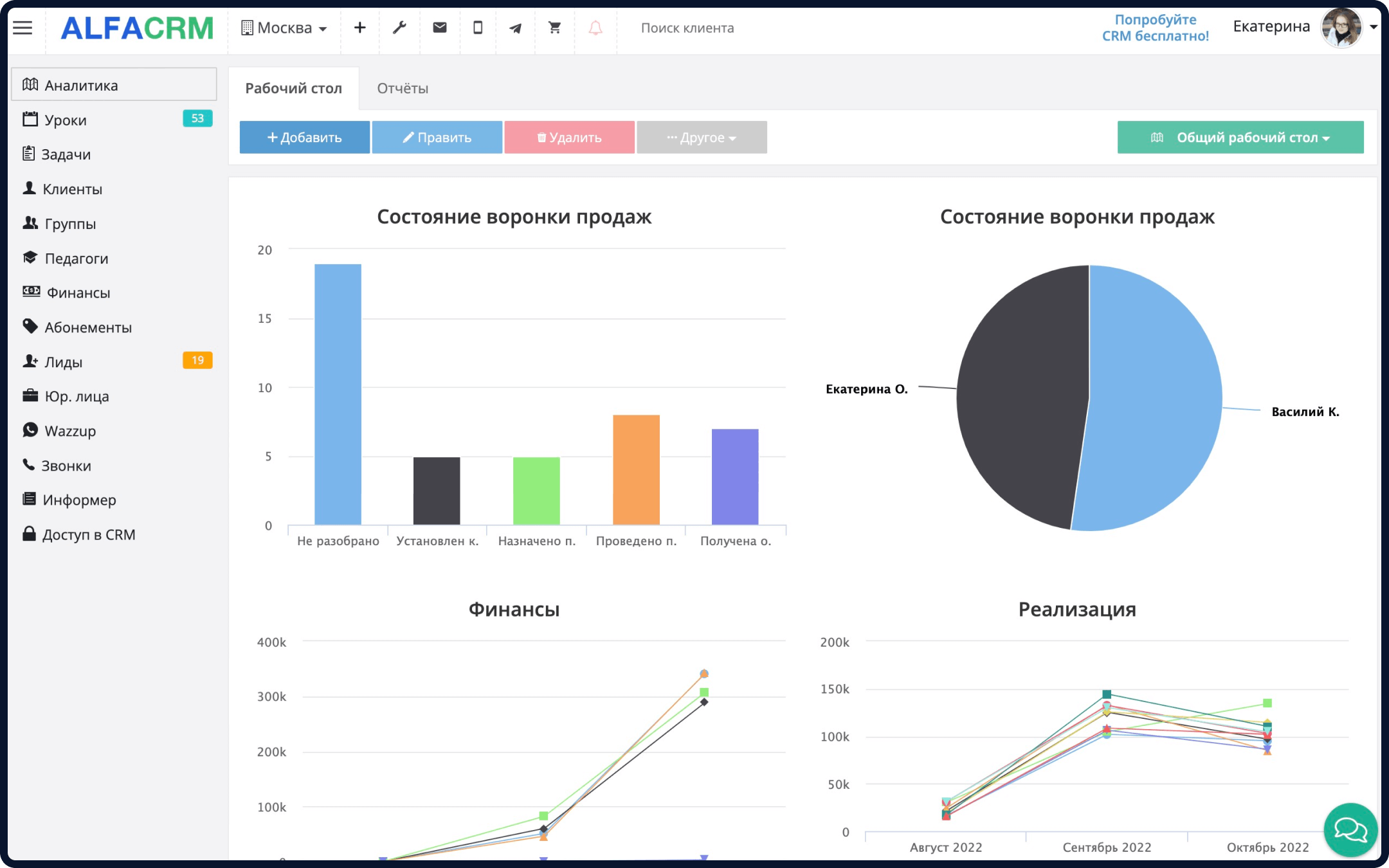Open Звонки in the sidebar

tap(66, 465)
